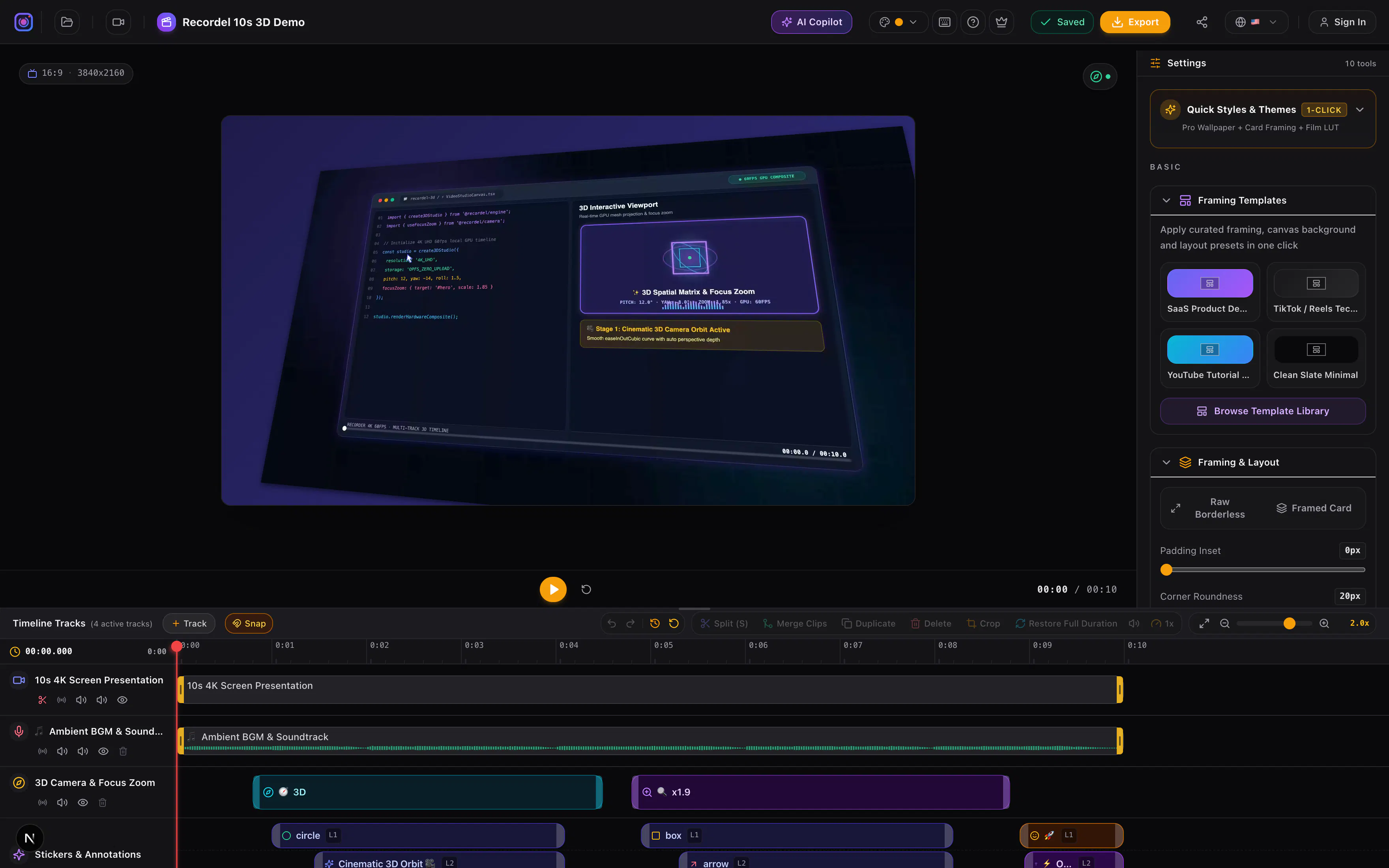Image resolution: width=1389 pixels, height=868 pixels.
Task: Select the SaaS Product Demo template
Action: pyautogui.click(x=1210, y=292)
